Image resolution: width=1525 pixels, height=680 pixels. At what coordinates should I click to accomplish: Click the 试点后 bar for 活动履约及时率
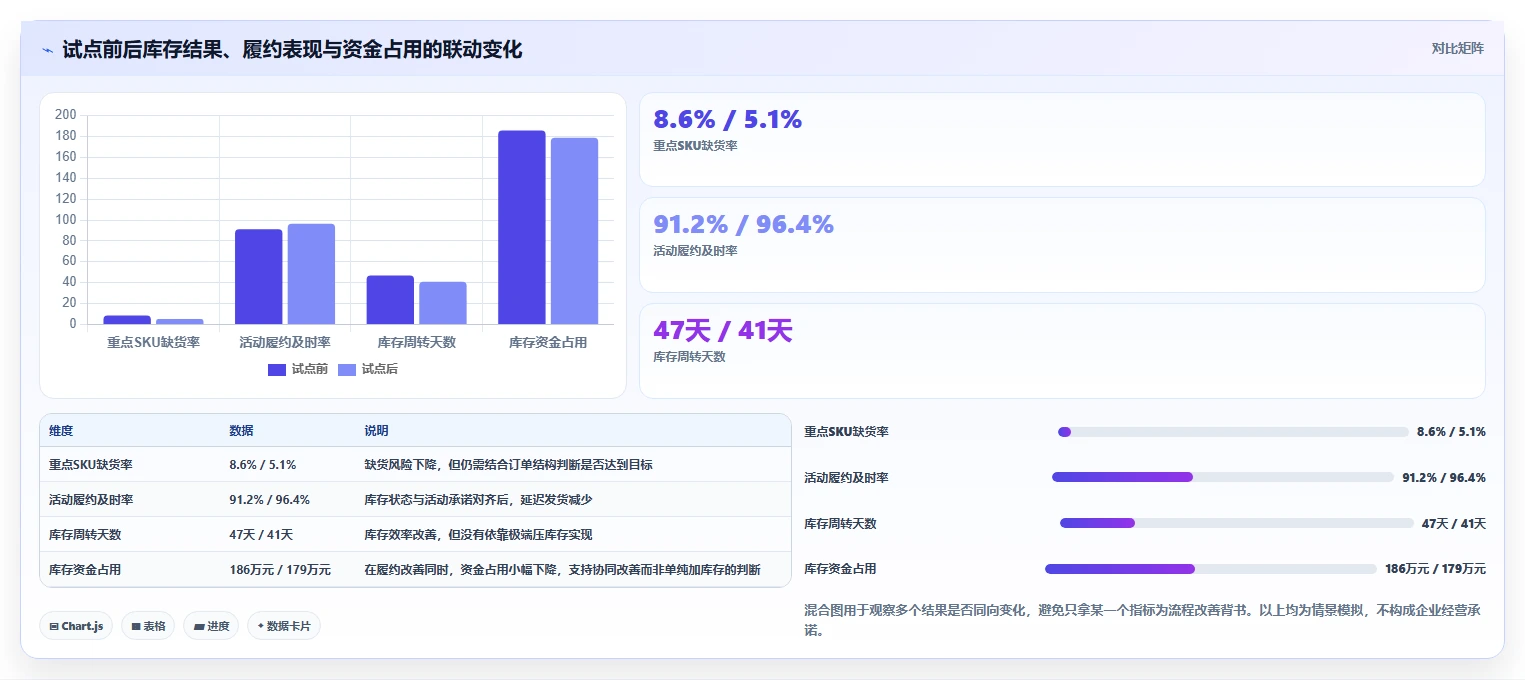(x=311, y=274)
